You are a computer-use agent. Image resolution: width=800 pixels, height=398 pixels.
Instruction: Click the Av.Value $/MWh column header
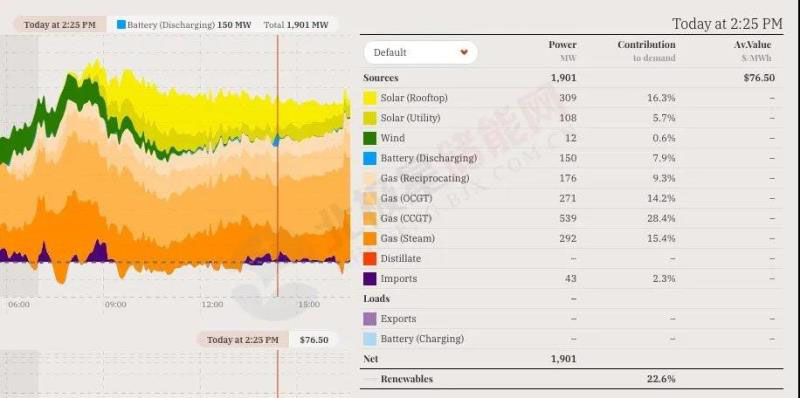pyautogui.click(x=752, y=51)
